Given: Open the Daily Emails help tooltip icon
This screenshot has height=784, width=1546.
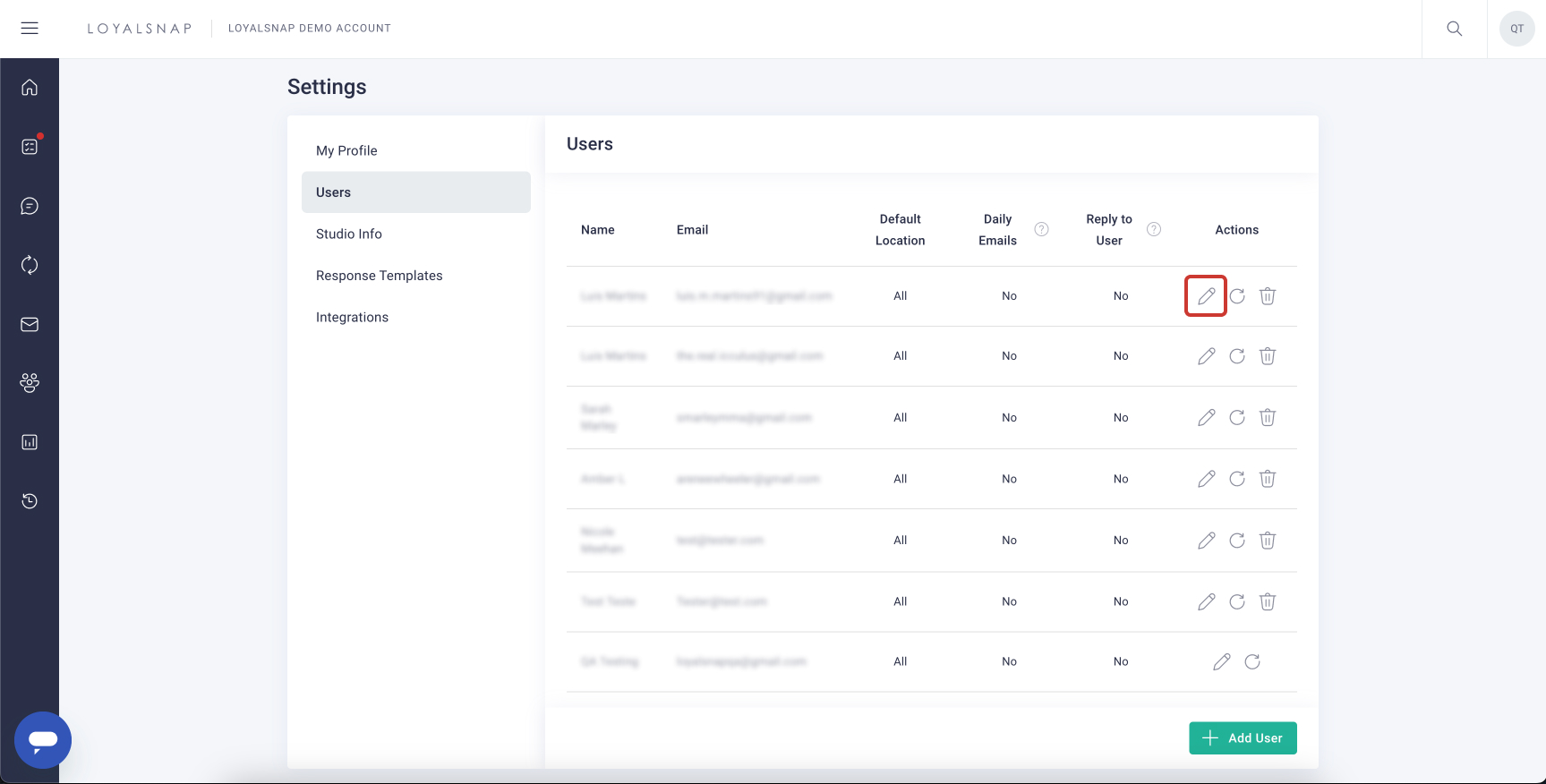Looking at the screenshot, I should click(x=1042, y=229).
